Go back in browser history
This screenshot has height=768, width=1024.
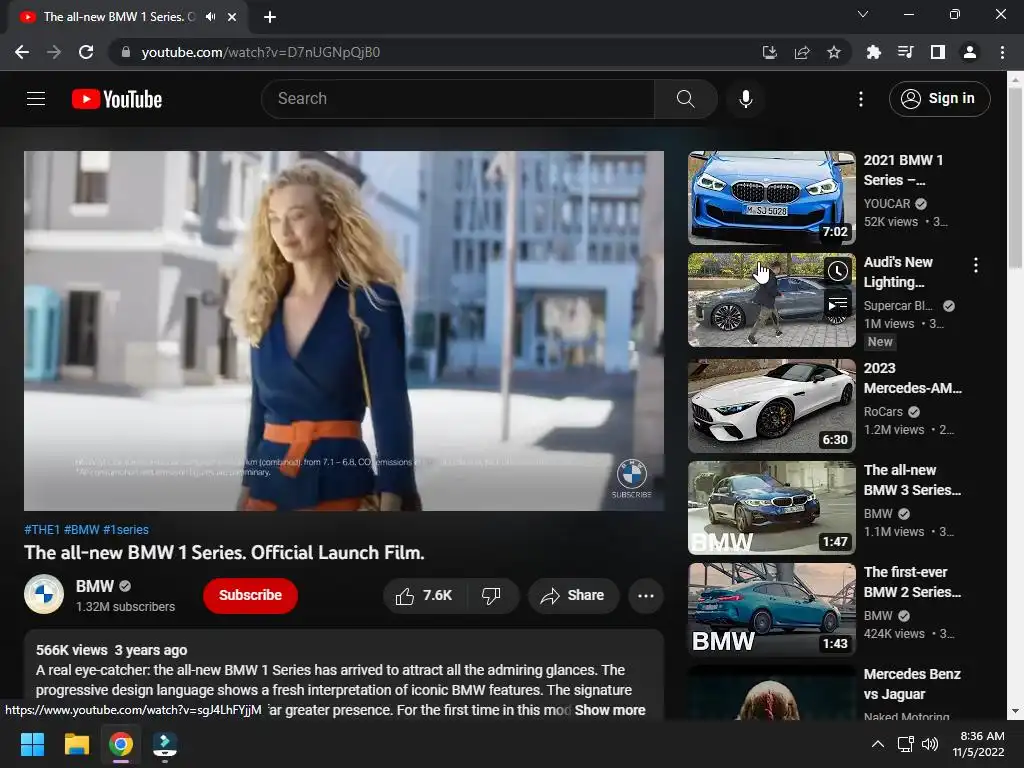coord(22,52)
